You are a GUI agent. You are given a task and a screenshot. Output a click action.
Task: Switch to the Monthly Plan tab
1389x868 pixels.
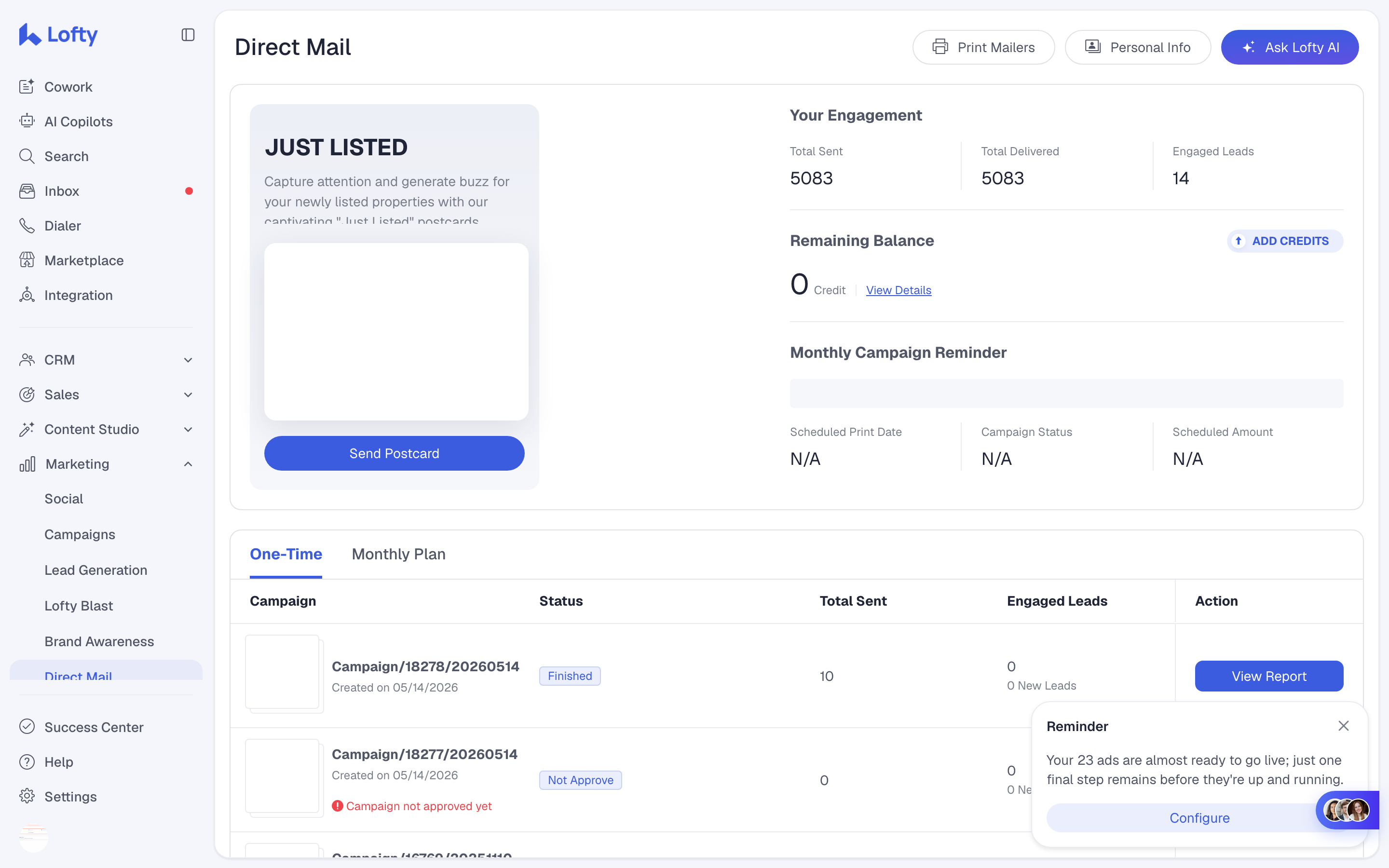pyautogui.click(x=398, y=554)
